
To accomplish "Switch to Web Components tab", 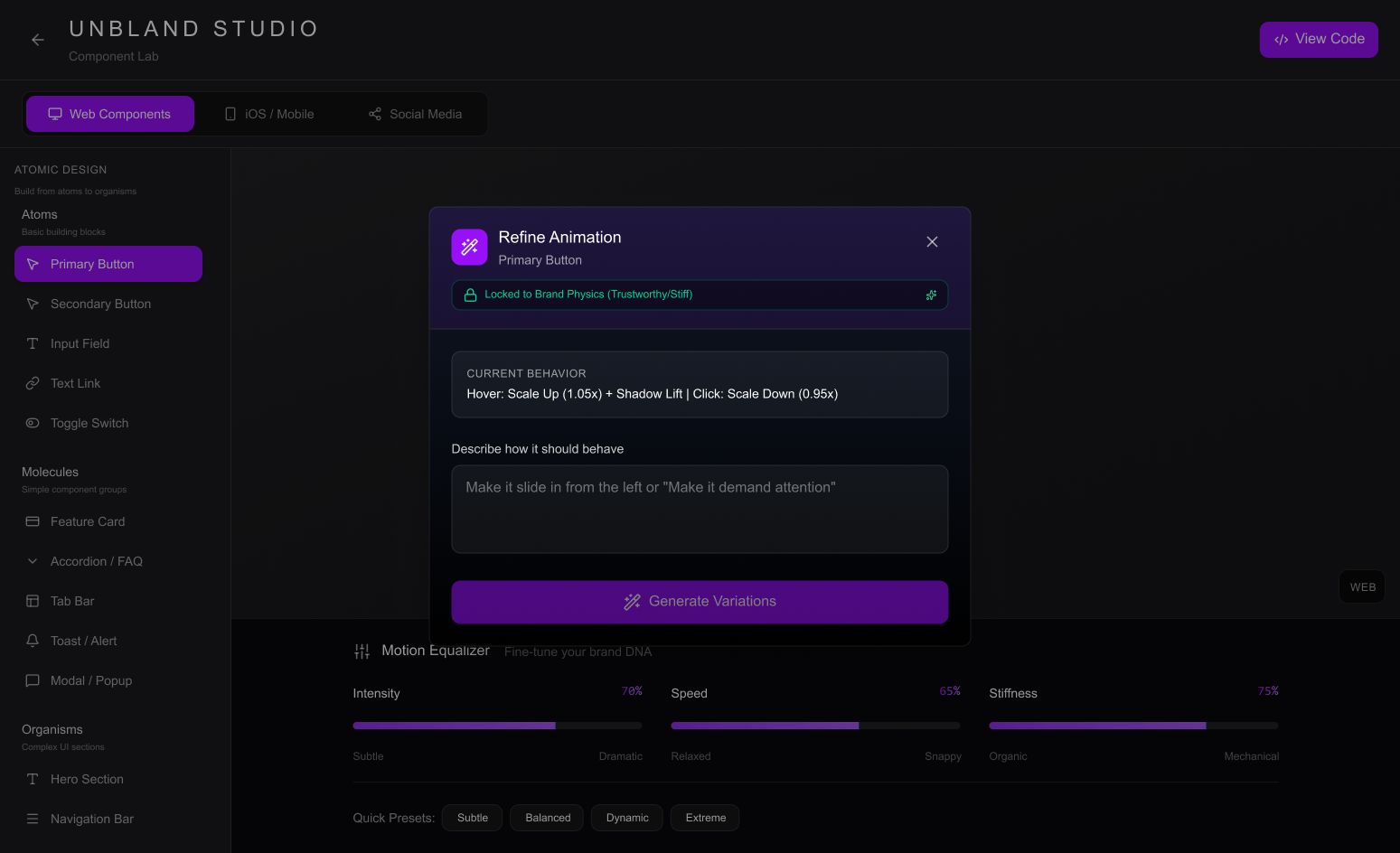I will click(x=110, y=114).
